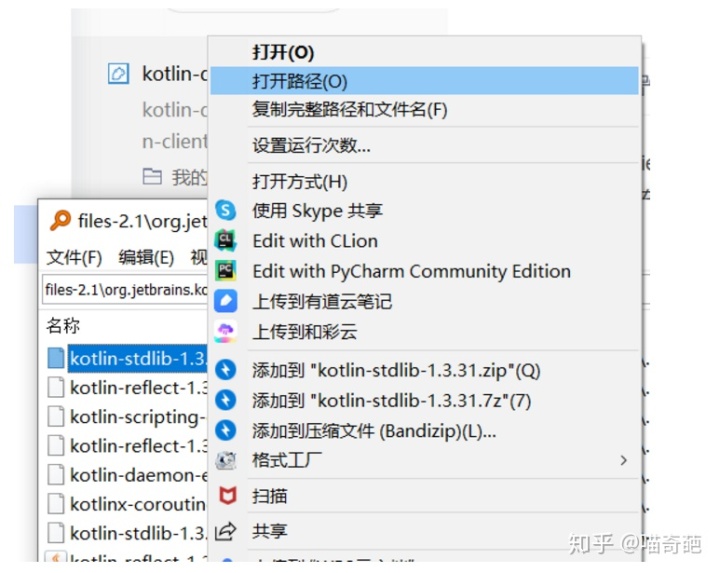Image resolution: width=720 pixels, height=573 pixels.
Task: Choose 打开方式(H) menu entry
Action: coord(424,181)
